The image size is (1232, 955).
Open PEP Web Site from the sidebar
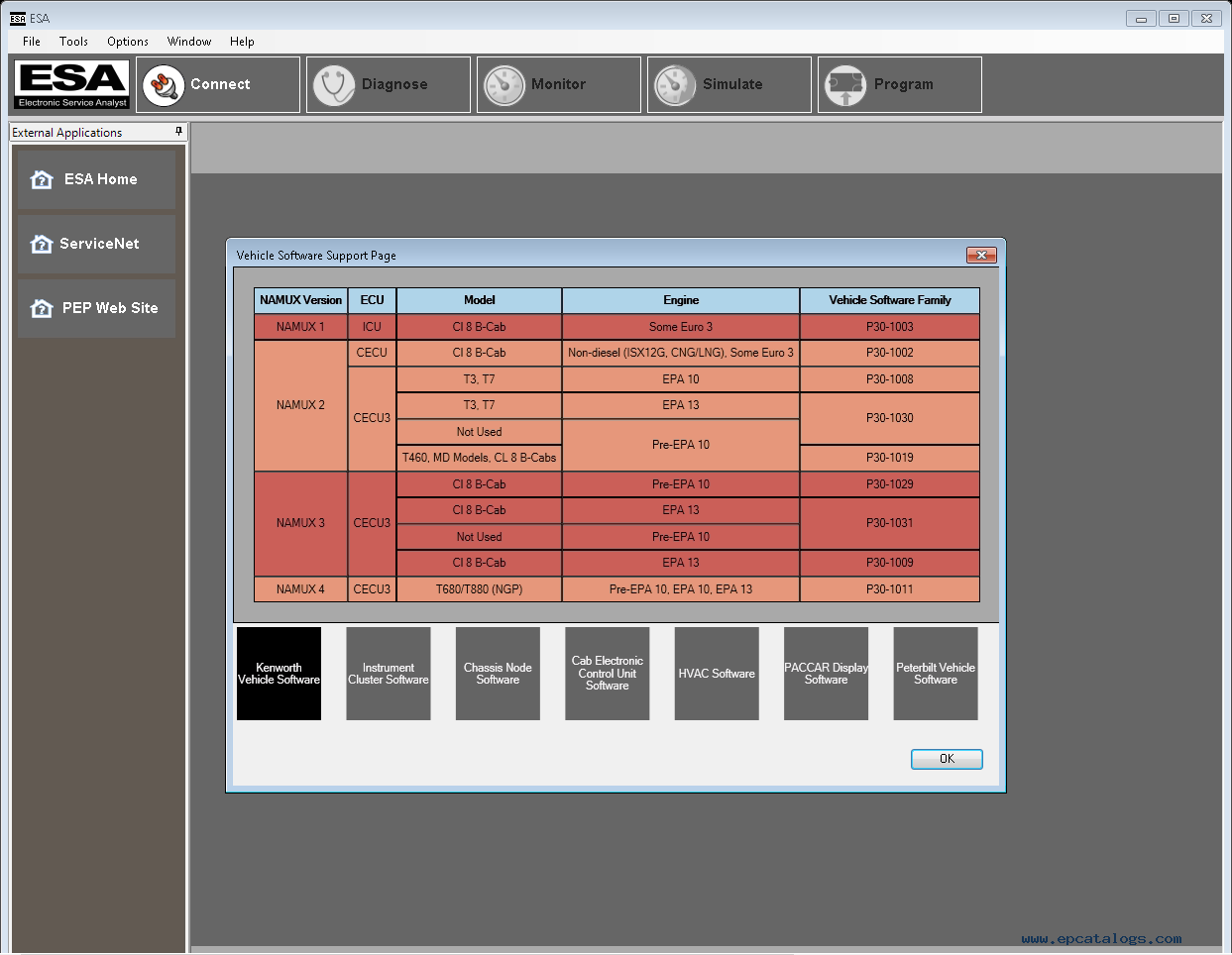(96, 308)
